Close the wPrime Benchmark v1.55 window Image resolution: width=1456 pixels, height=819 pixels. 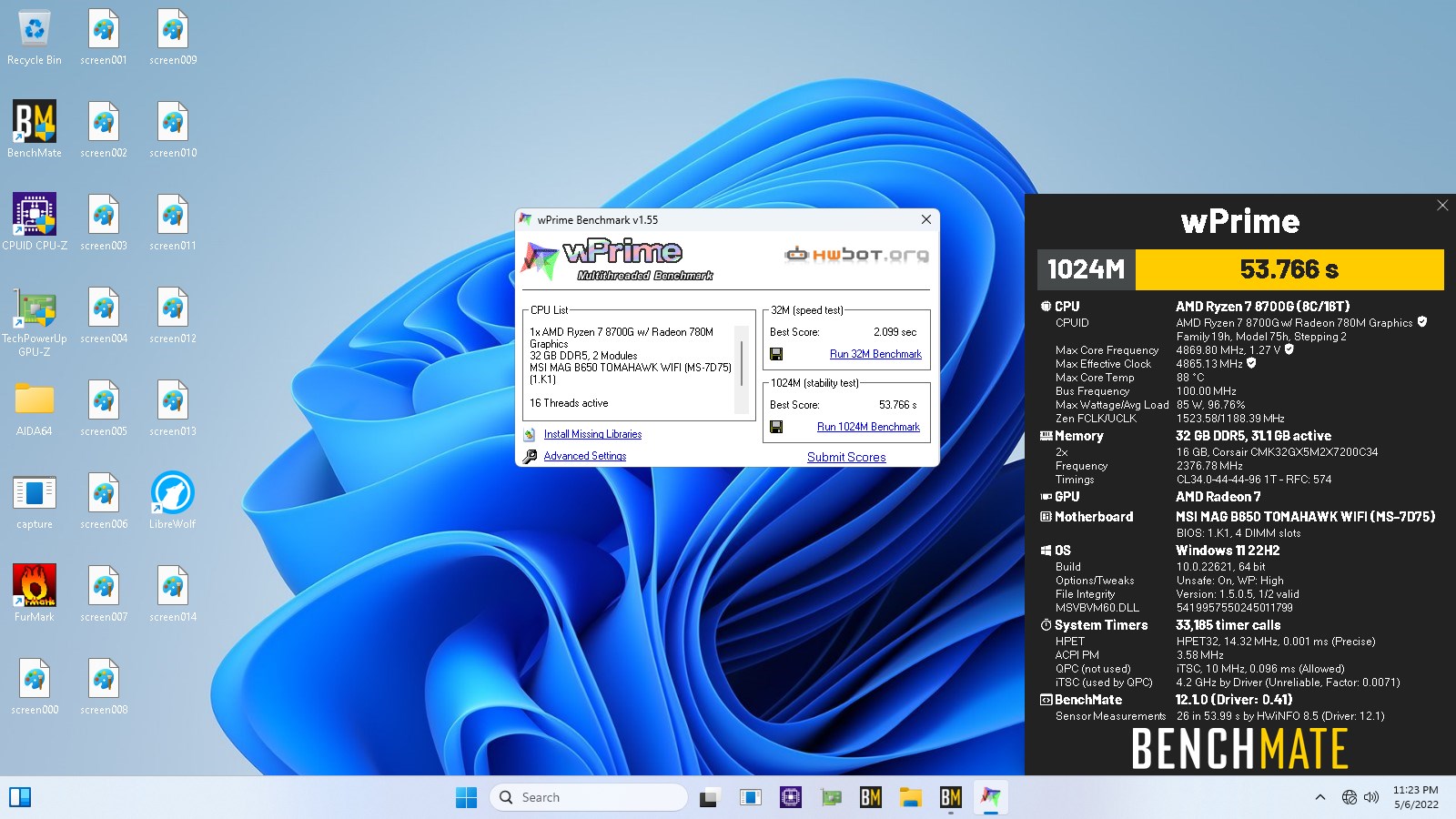[925, 219]
